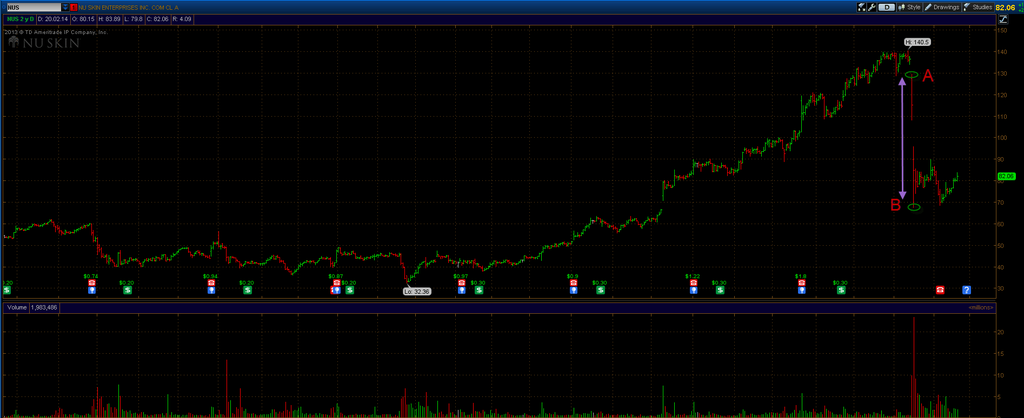Click the lone red phone icon near chart end
This screenshot has width=1024, height=418.
940,290
